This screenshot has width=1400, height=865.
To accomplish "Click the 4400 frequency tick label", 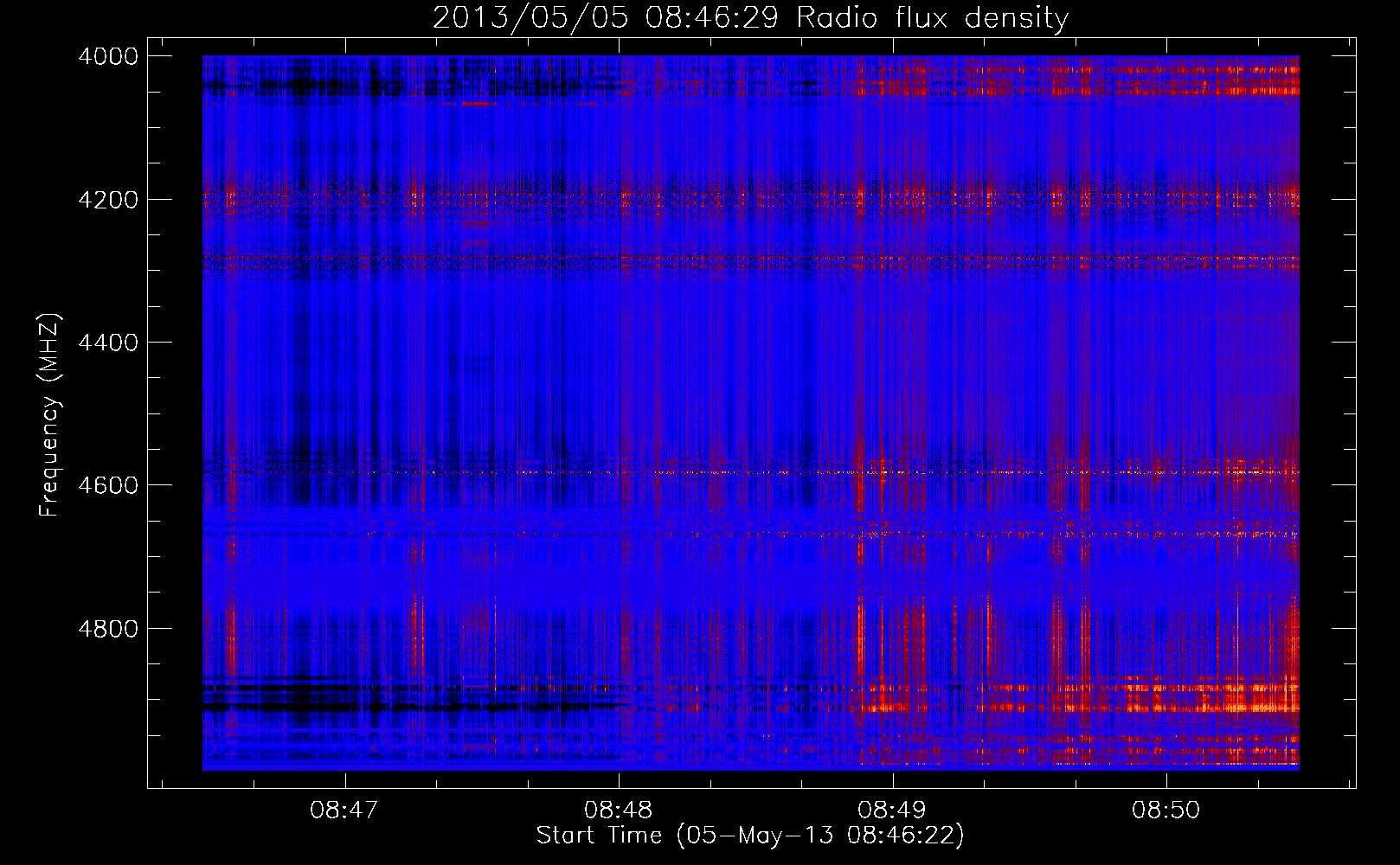I will click(x=108, y=343).
